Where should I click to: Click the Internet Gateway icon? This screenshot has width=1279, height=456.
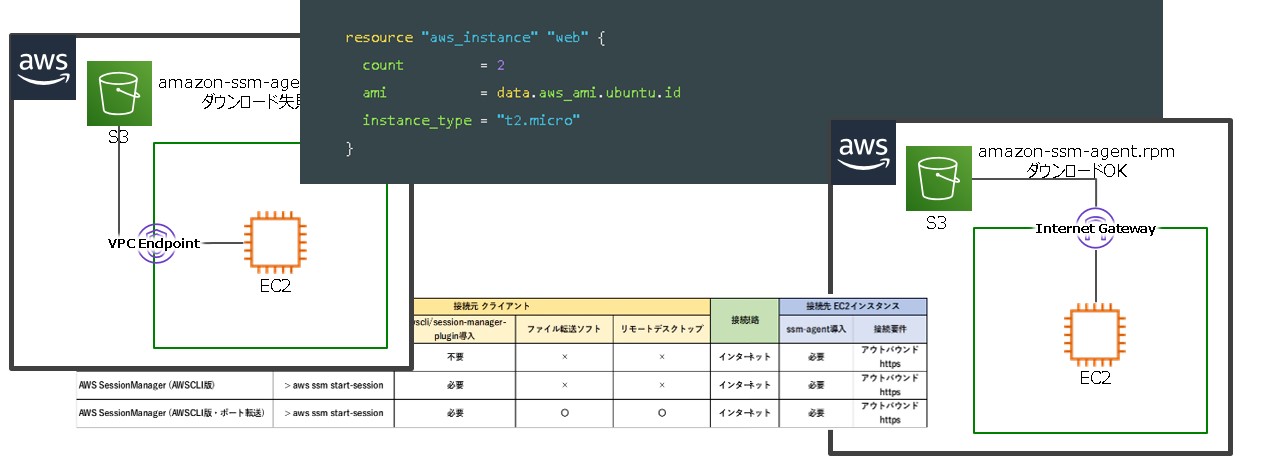click(1096, 230)
